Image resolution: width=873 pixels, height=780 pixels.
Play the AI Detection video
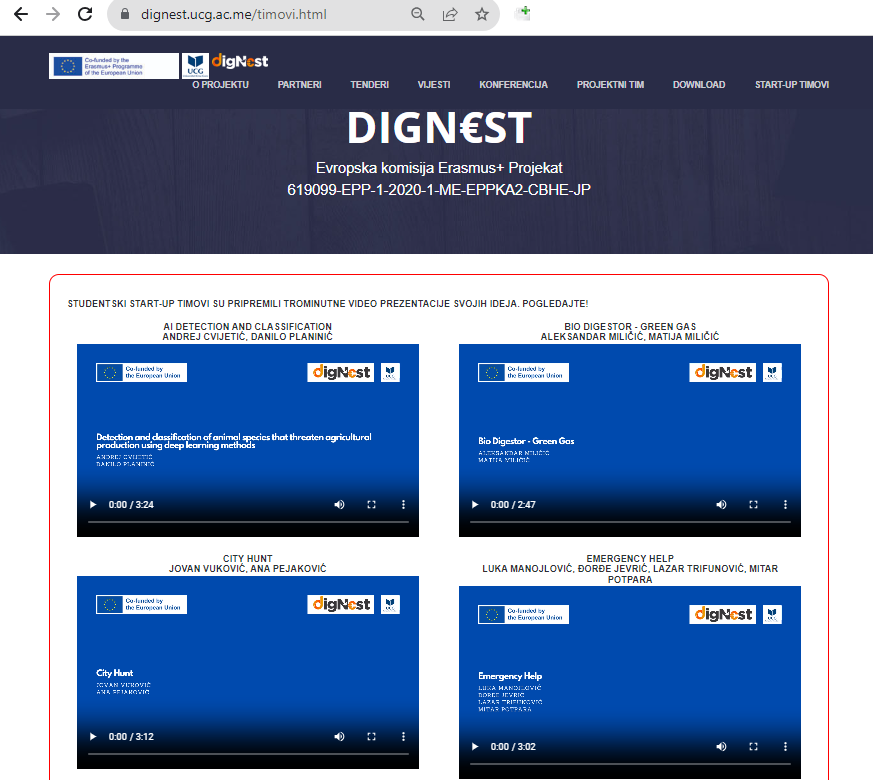93,504
